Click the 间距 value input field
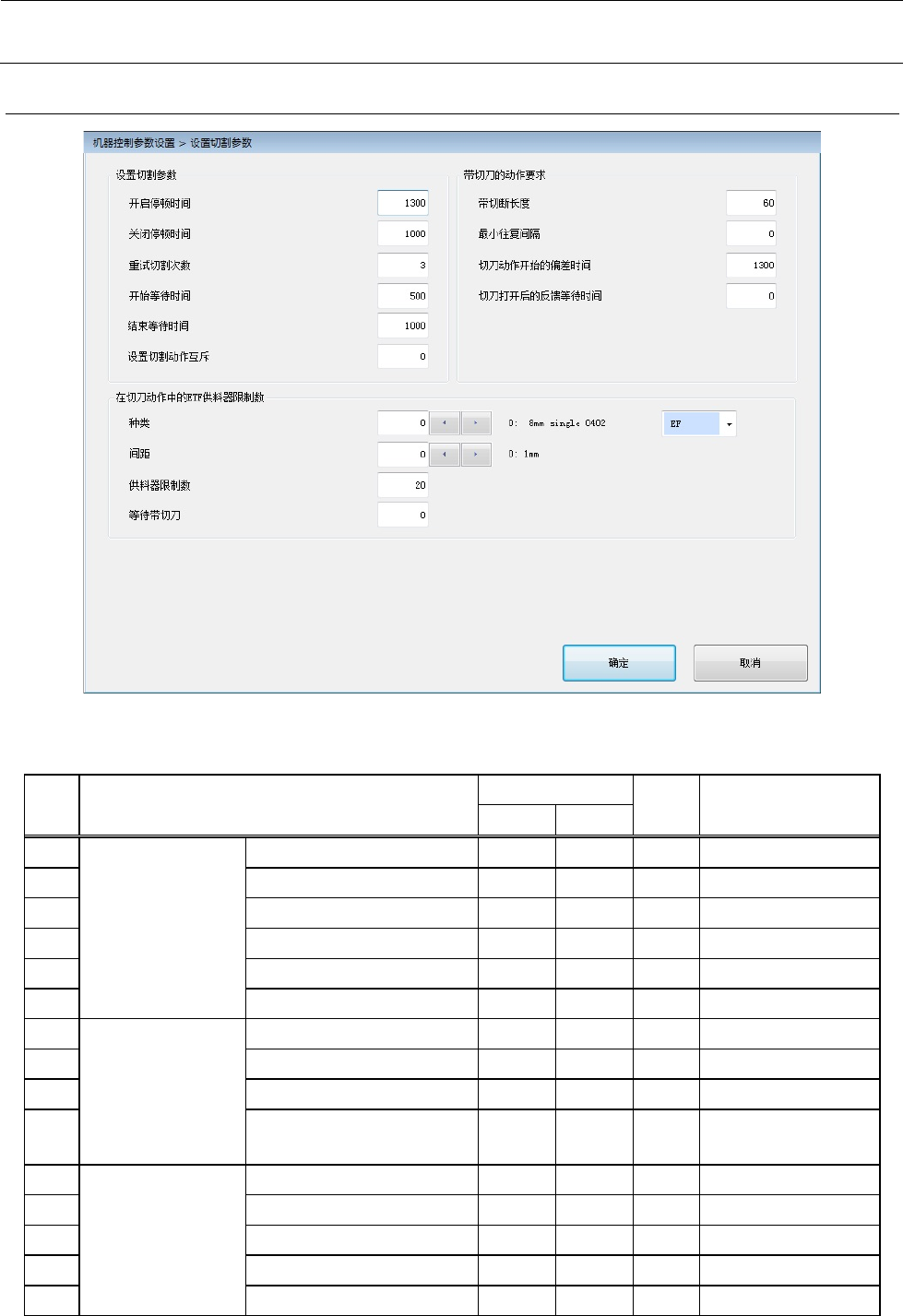 coord(403,454)
